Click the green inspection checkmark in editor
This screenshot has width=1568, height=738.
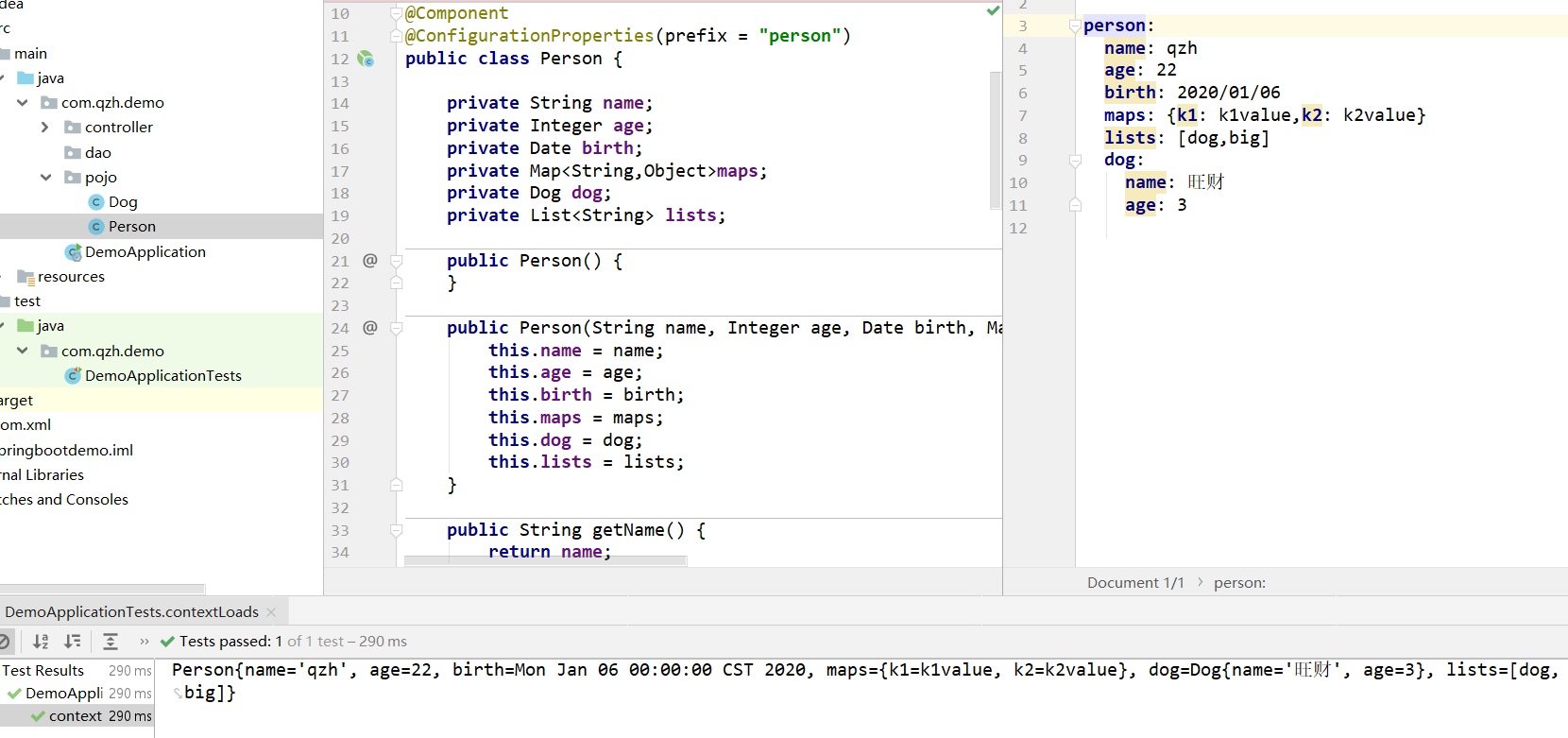coord(993,11)
